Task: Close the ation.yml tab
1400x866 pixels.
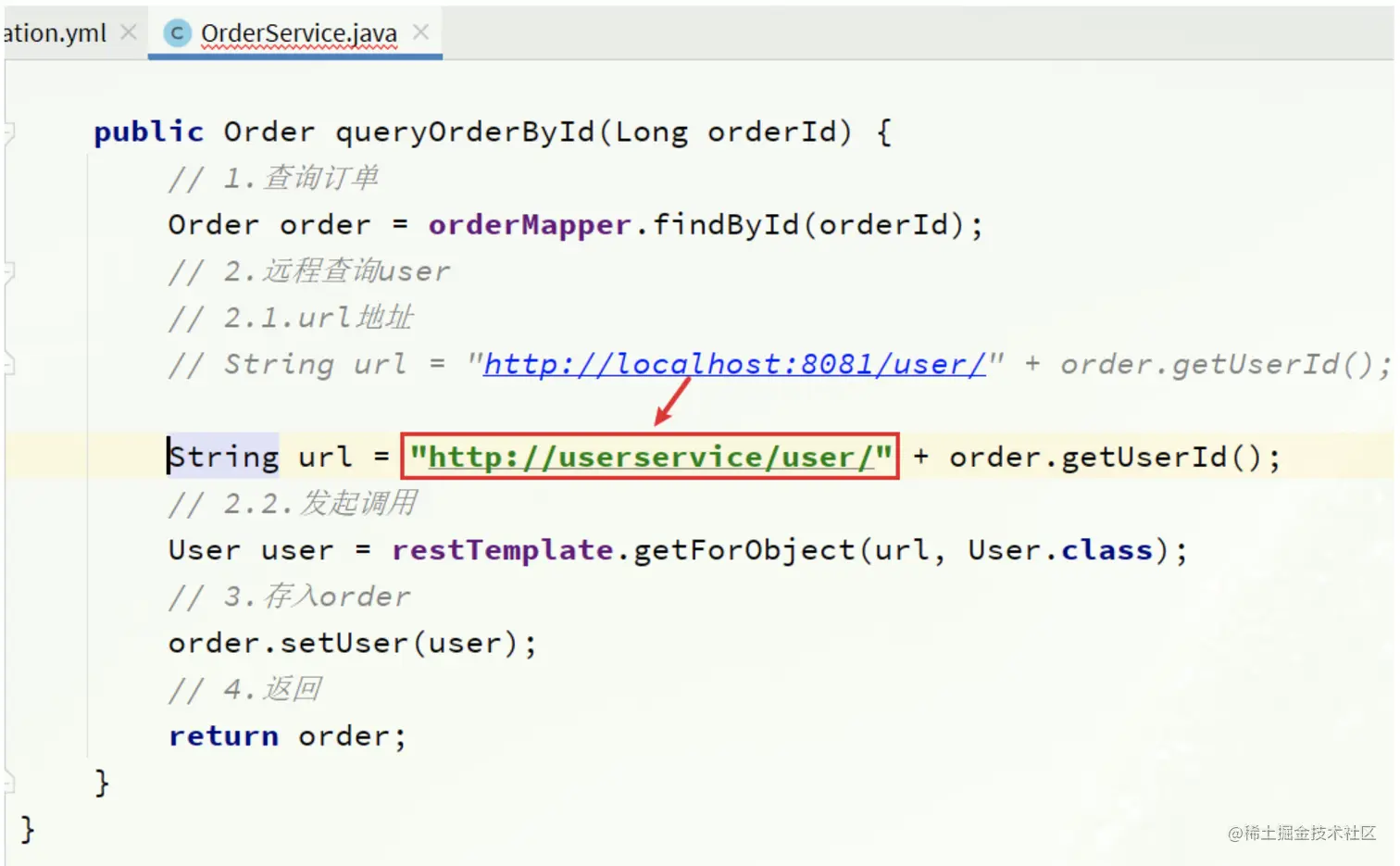Action: click(129, 32)
